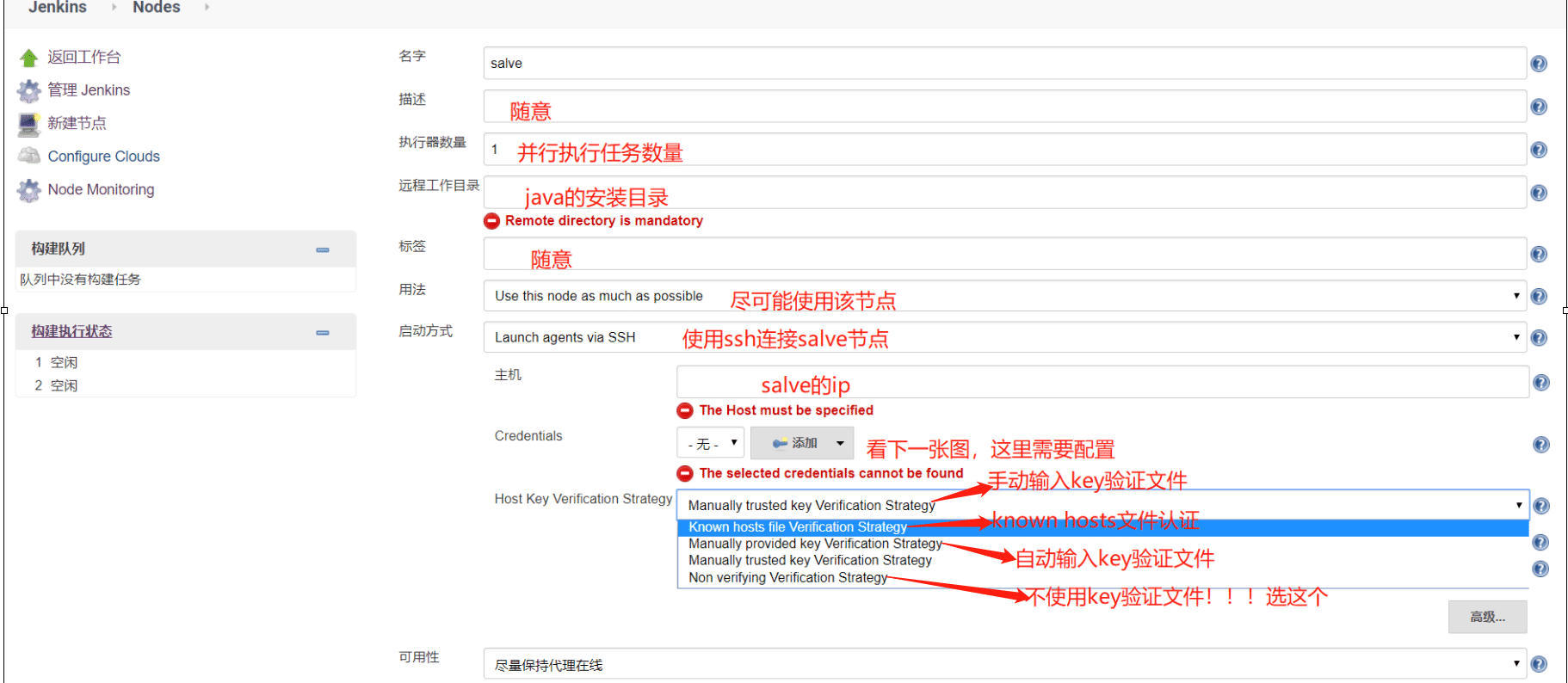1568x683 pixels.
Task: Open the Node Monitoring link
Action: click(x=102, y=189)
